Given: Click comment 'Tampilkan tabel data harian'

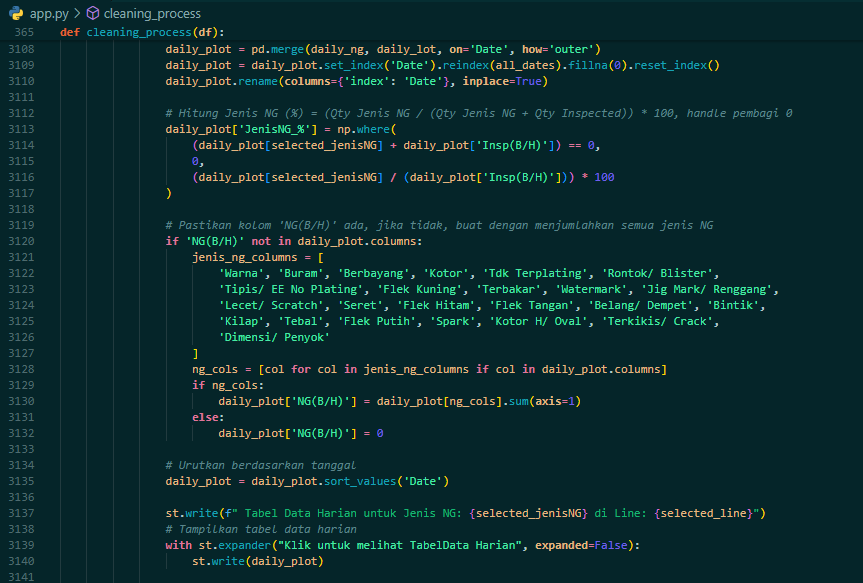Looking at the screenshot, I should pos(261,529).
